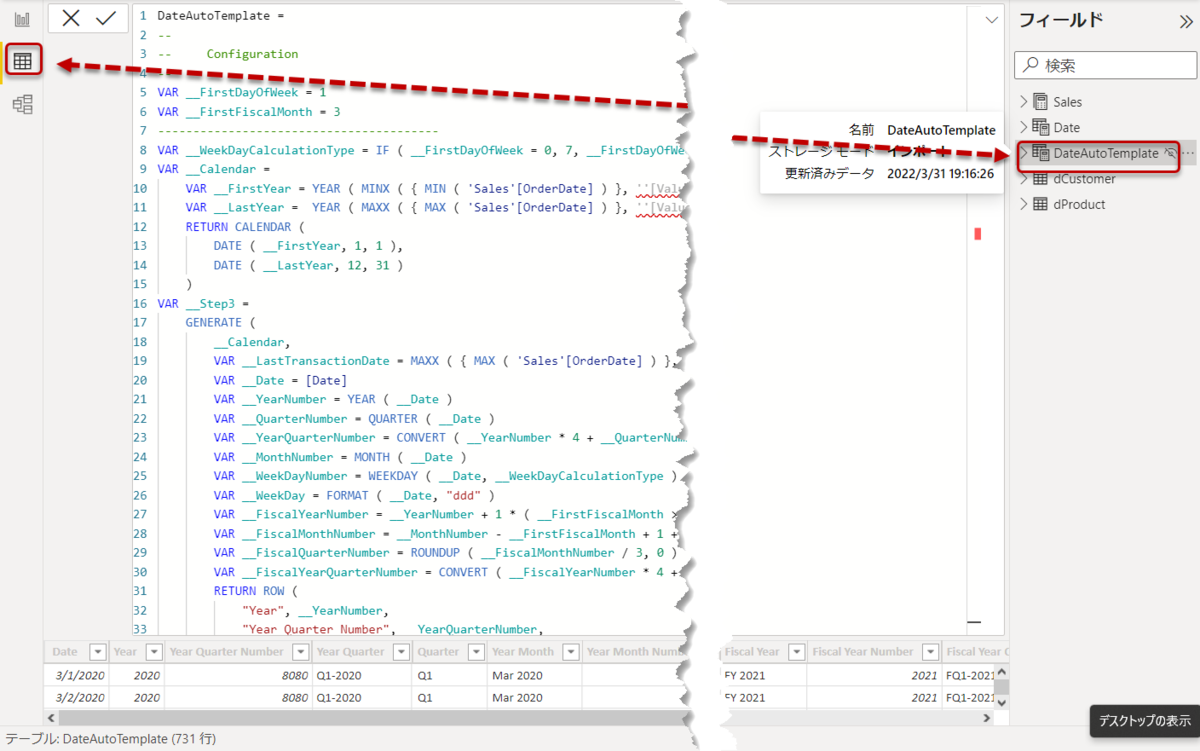Screen dimensions: 1200x751
Task: Open the Year Month column dropdown
Action: pyautogui.click(x=570, y=652)
